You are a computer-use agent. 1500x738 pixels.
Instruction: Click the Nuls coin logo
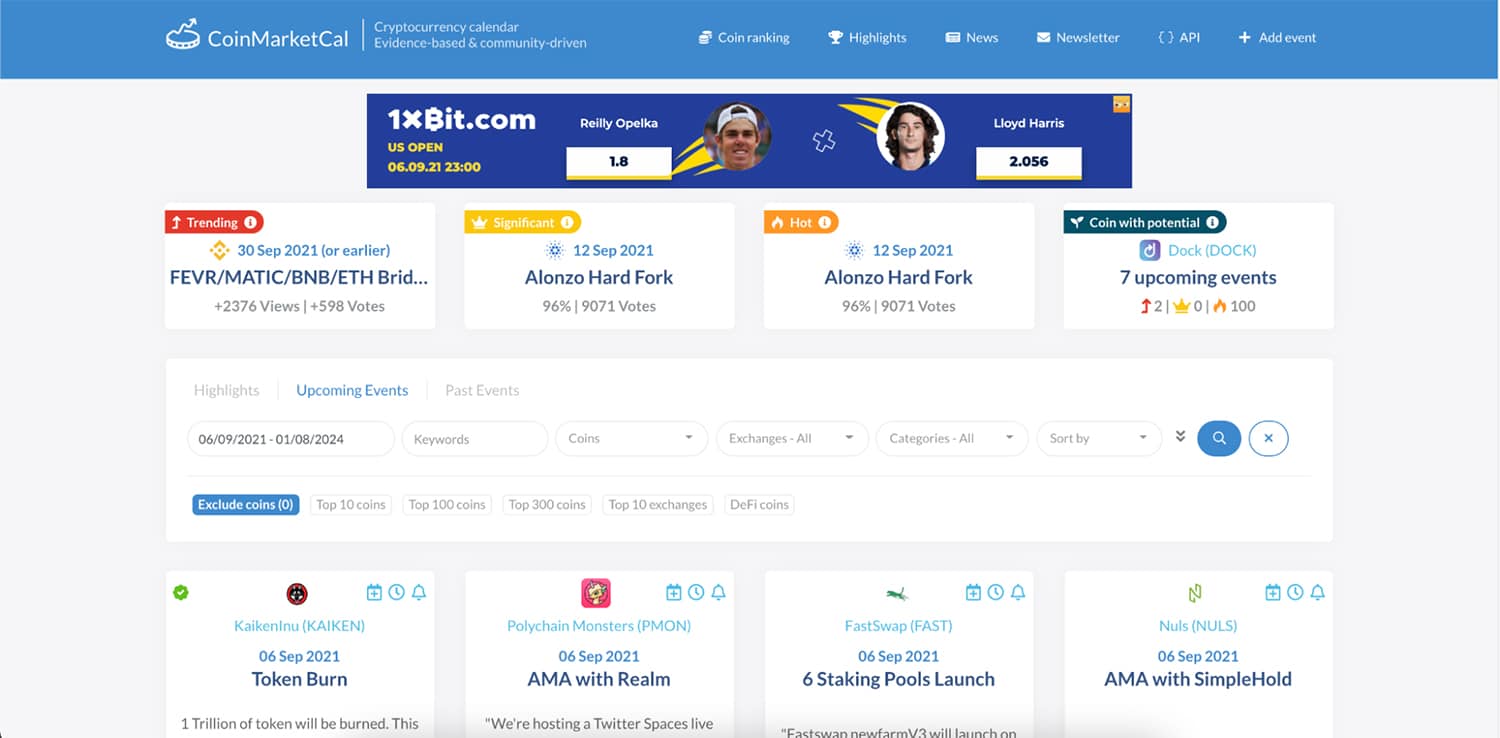(x=1195, y=594)
